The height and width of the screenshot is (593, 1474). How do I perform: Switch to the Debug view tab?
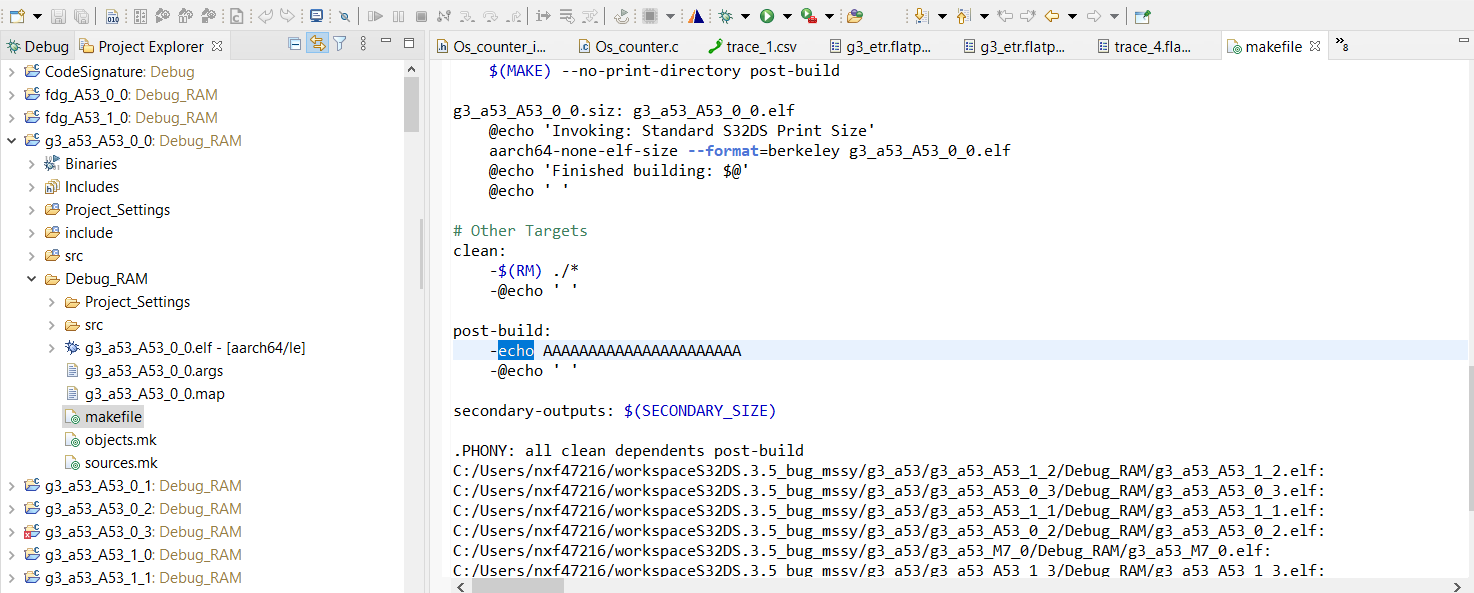point(38,46)
